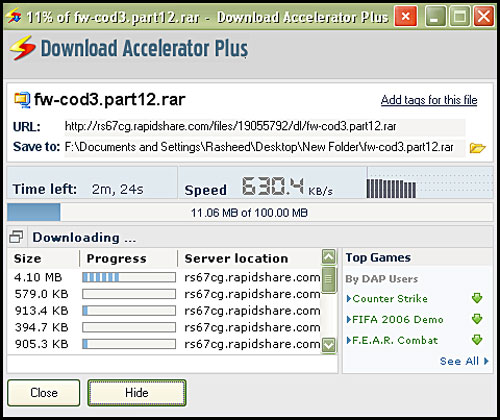Image resolution: width=500 pixels, height=420 pixels.
Task: Minimize the Download Accelerator Plus window
Action: (x=435, y=16)
